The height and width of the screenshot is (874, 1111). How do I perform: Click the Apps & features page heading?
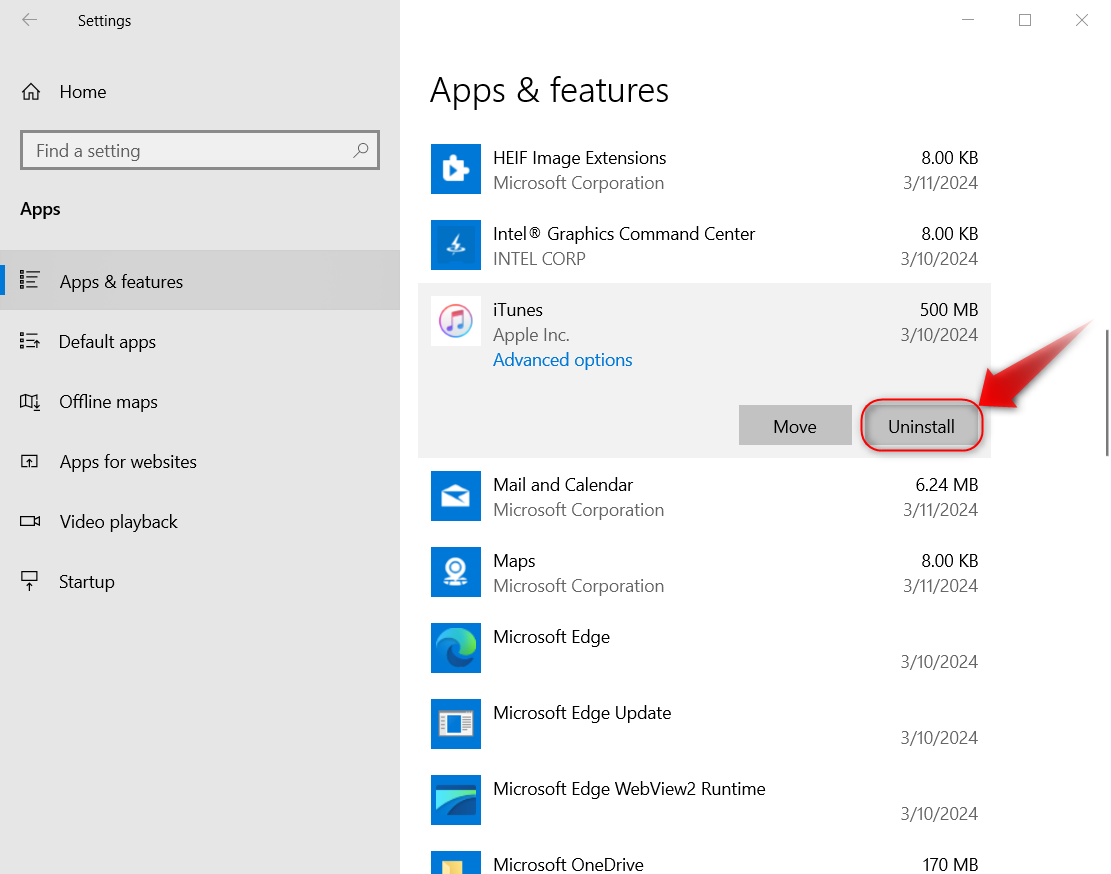(x=549, y=91)
